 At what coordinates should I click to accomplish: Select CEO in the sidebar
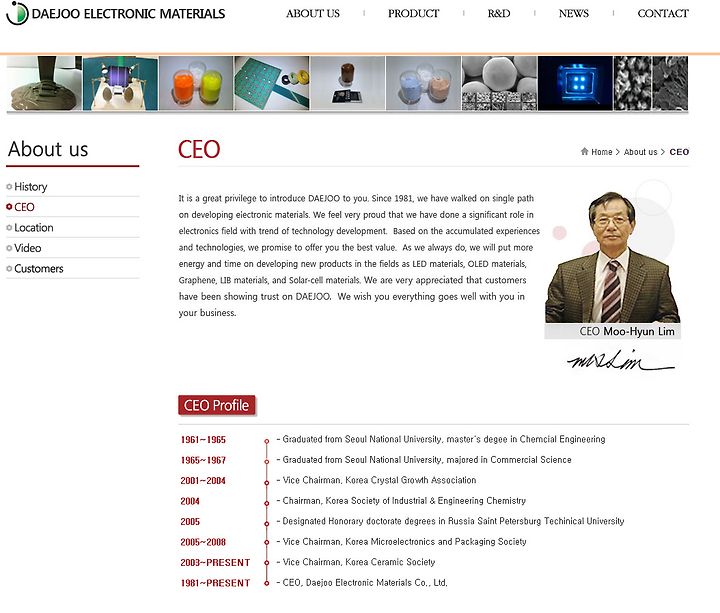[24, 207]
